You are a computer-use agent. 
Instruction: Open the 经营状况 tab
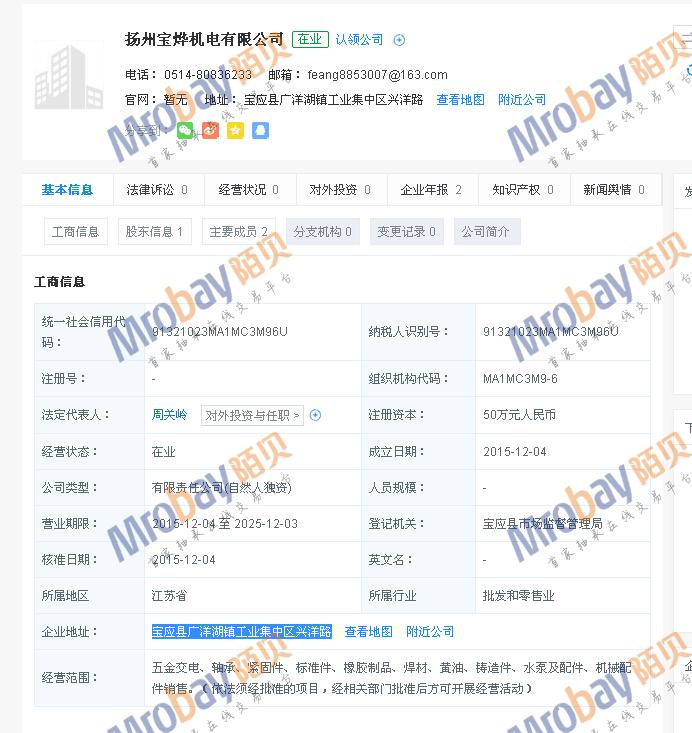click(x=249, y=190)
